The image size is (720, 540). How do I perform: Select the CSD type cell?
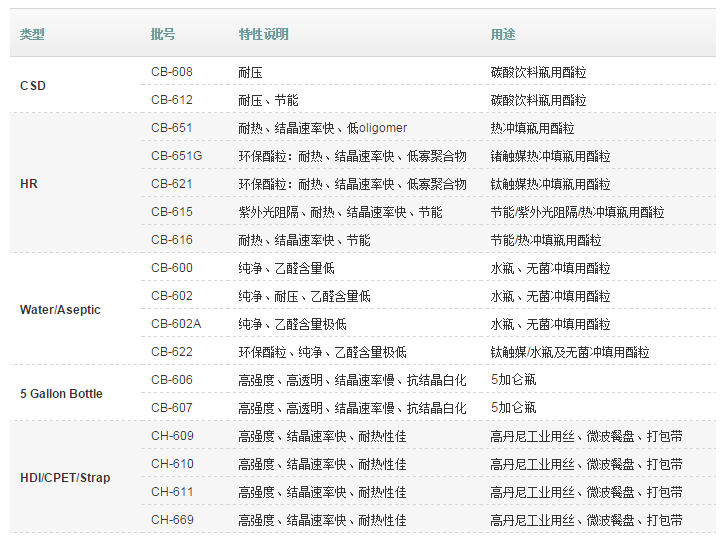(33, 86)
